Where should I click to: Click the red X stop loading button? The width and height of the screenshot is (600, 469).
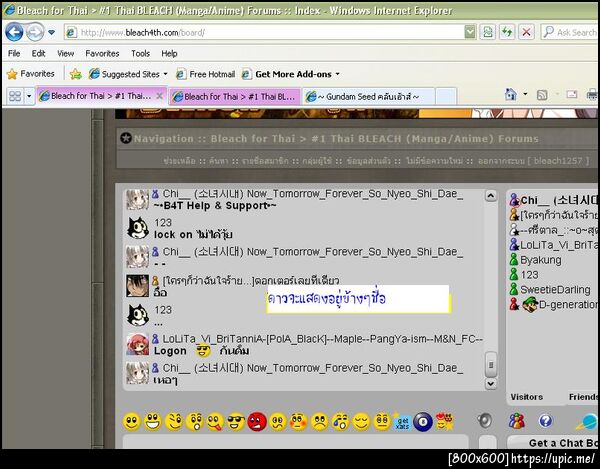pyautogui.click(x=526, y=33)
